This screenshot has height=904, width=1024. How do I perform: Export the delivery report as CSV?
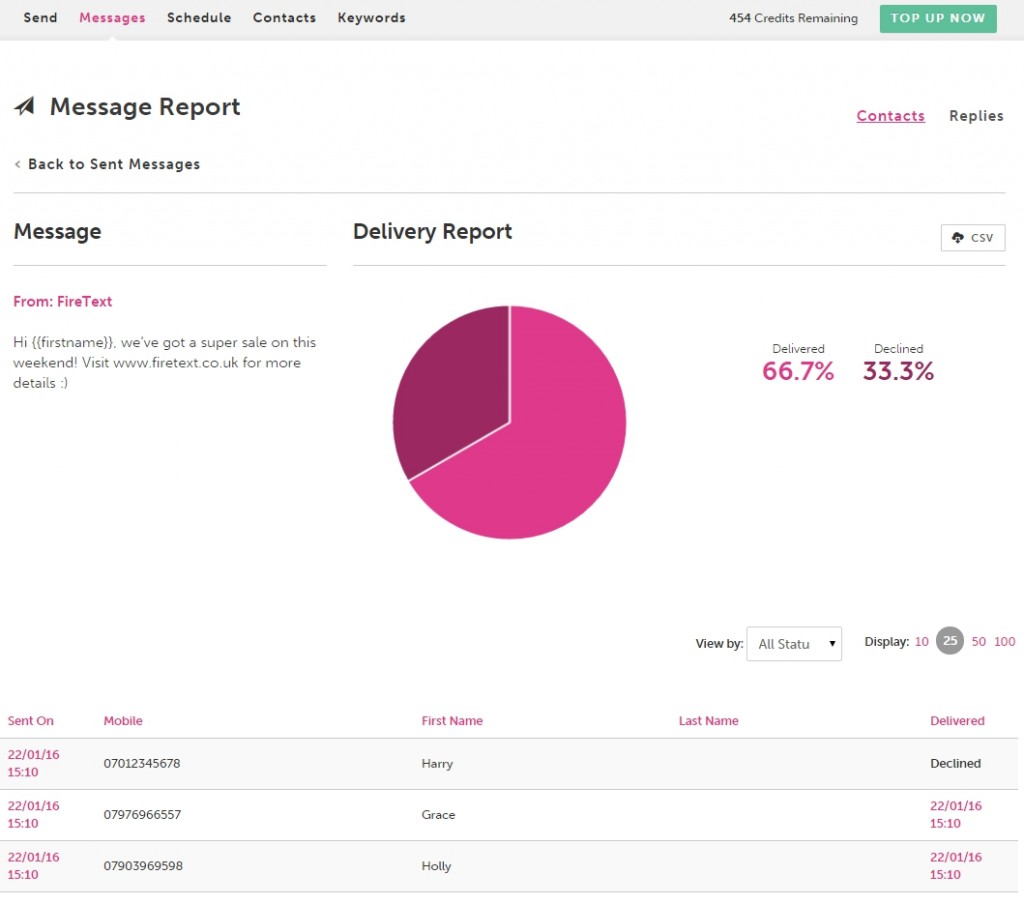(972, 238)
